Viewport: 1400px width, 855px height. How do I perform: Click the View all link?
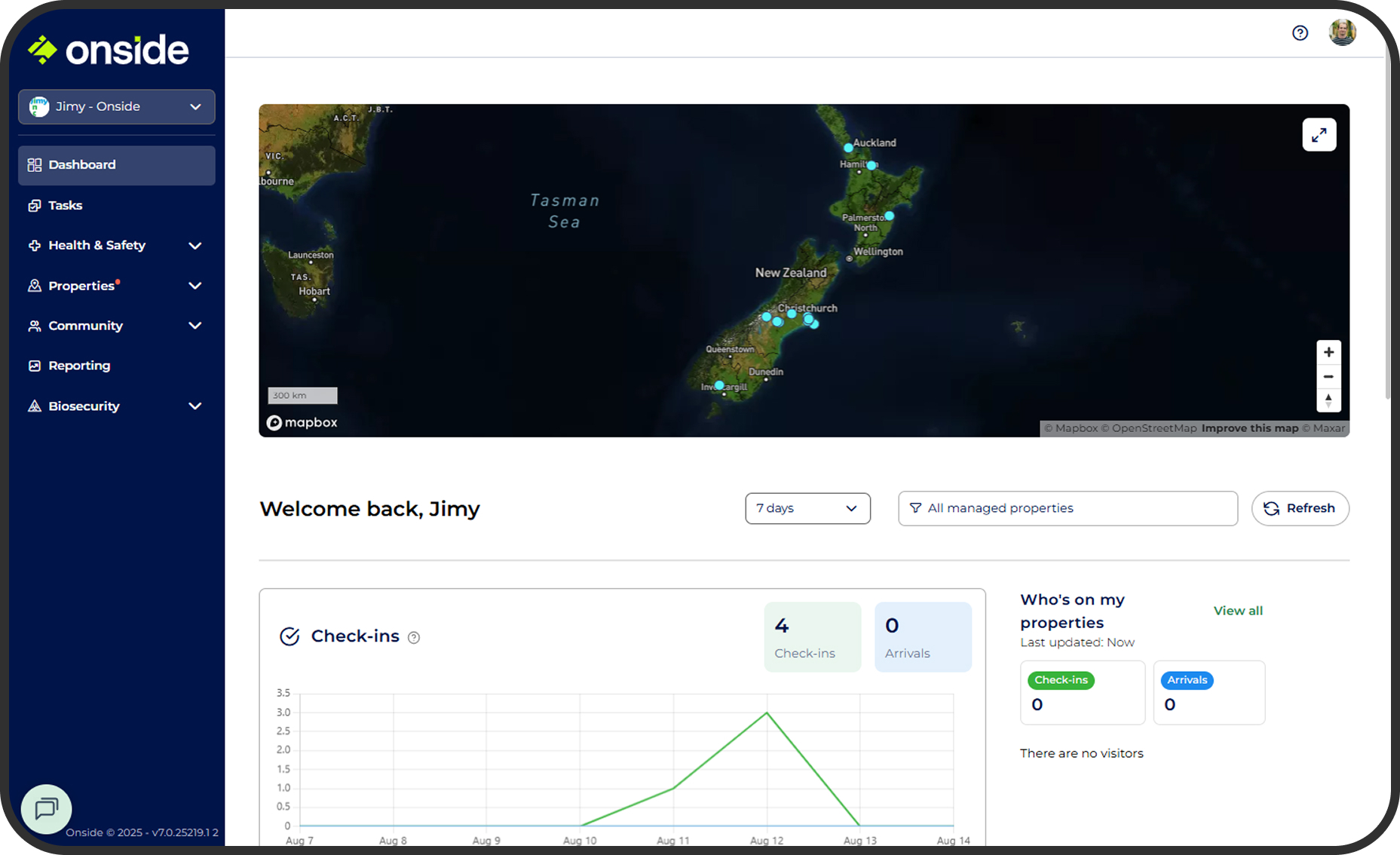(x=1238, y=610)
